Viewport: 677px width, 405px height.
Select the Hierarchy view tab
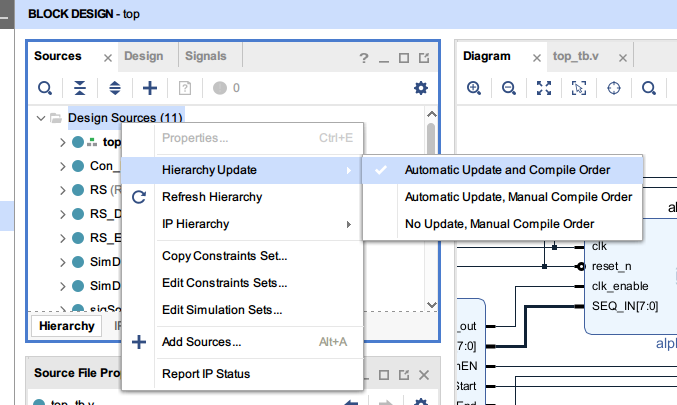click(x=67, y=326)
